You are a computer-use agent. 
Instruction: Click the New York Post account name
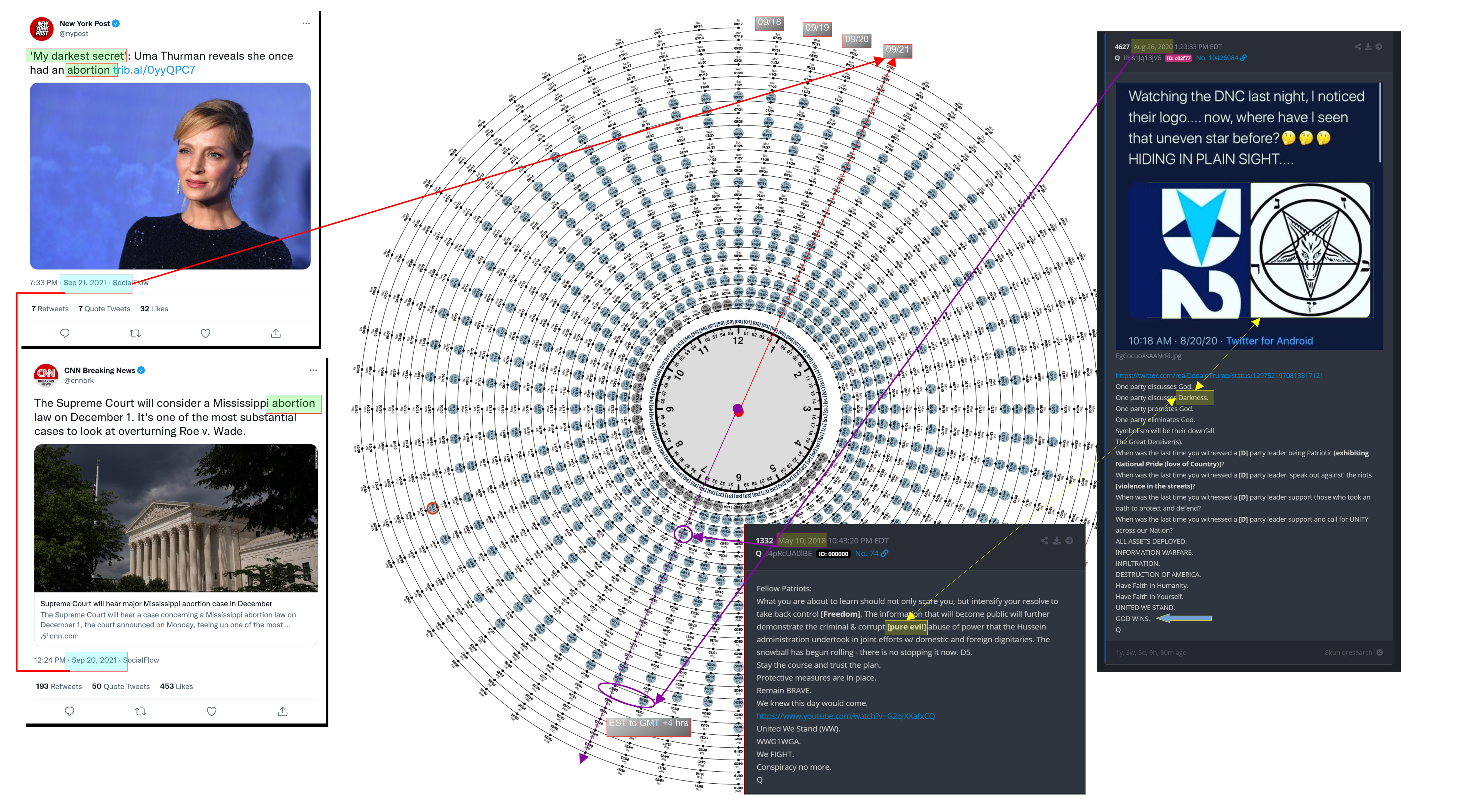click(85, 23)
